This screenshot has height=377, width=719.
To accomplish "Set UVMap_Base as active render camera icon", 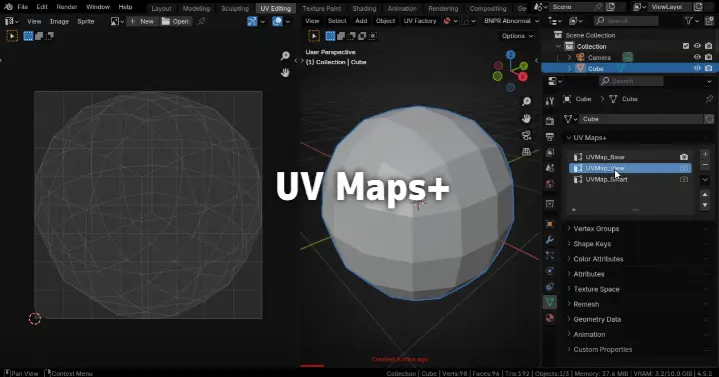I will [x=684, y=157].
